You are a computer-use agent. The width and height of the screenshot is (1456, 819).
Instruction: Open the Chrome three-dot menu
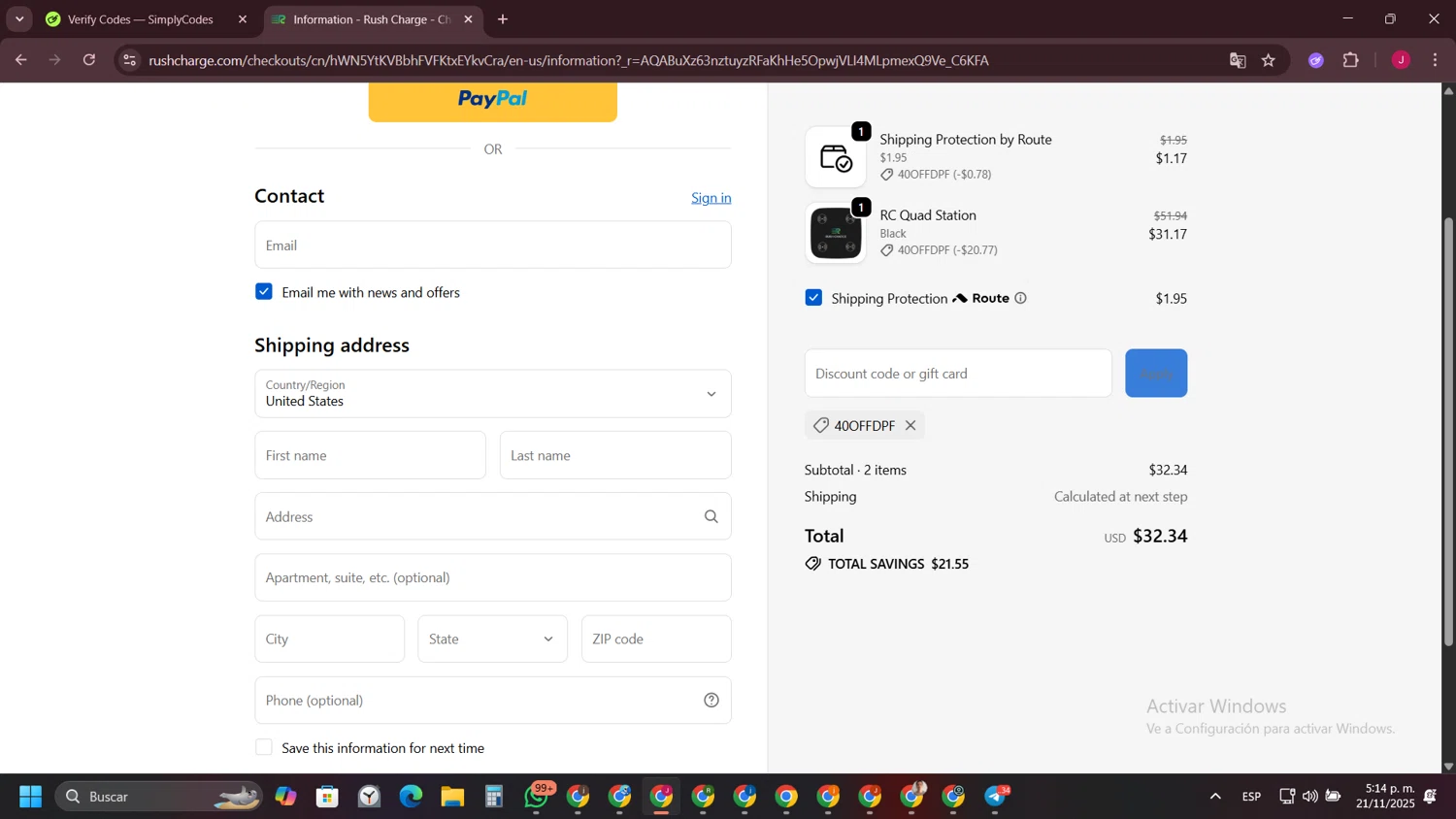coord(1436,60)
